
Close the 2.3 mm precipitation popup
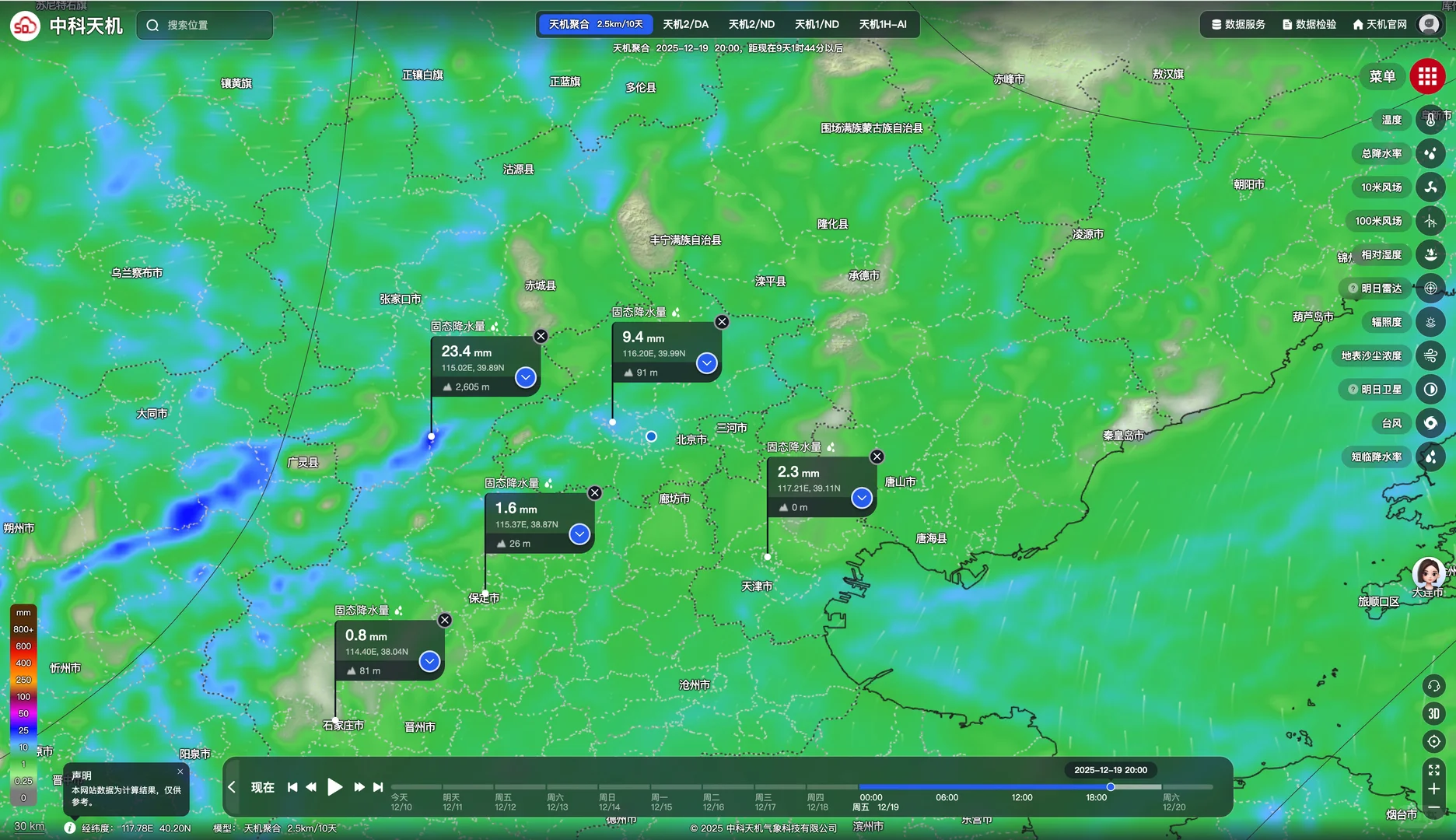tap(877, 457)
